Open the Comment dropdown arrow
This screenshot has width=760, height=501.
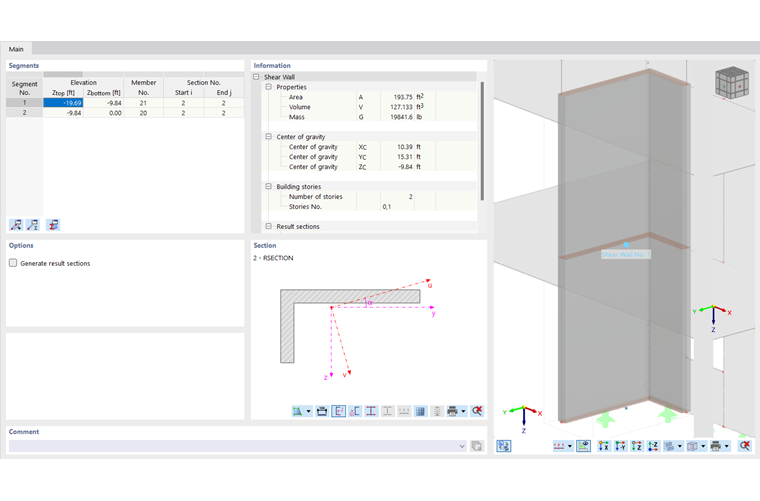(462, 446)
